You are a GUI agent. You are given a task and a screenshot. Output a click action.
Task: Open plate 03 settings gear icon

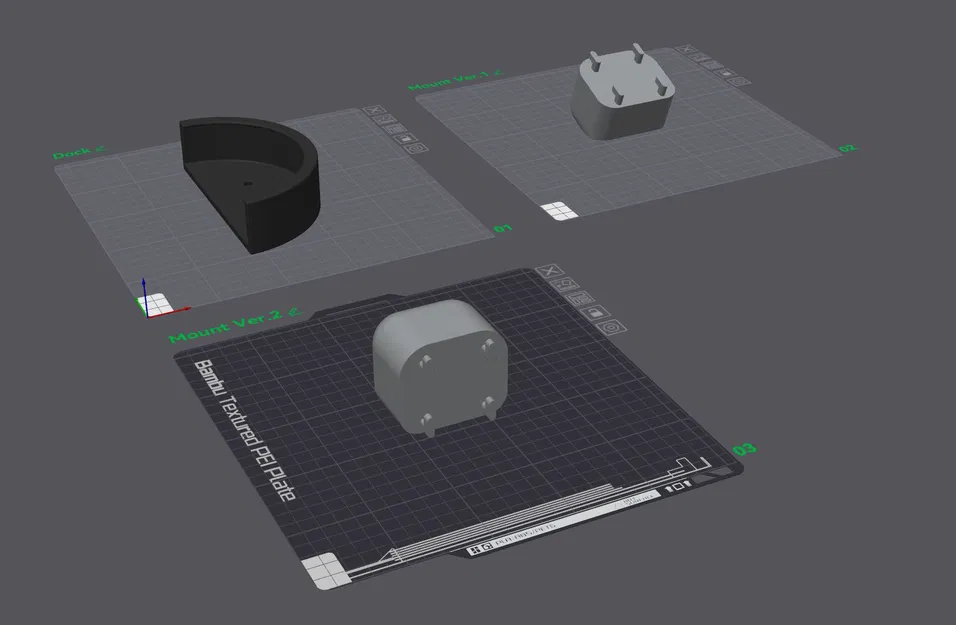611,327
